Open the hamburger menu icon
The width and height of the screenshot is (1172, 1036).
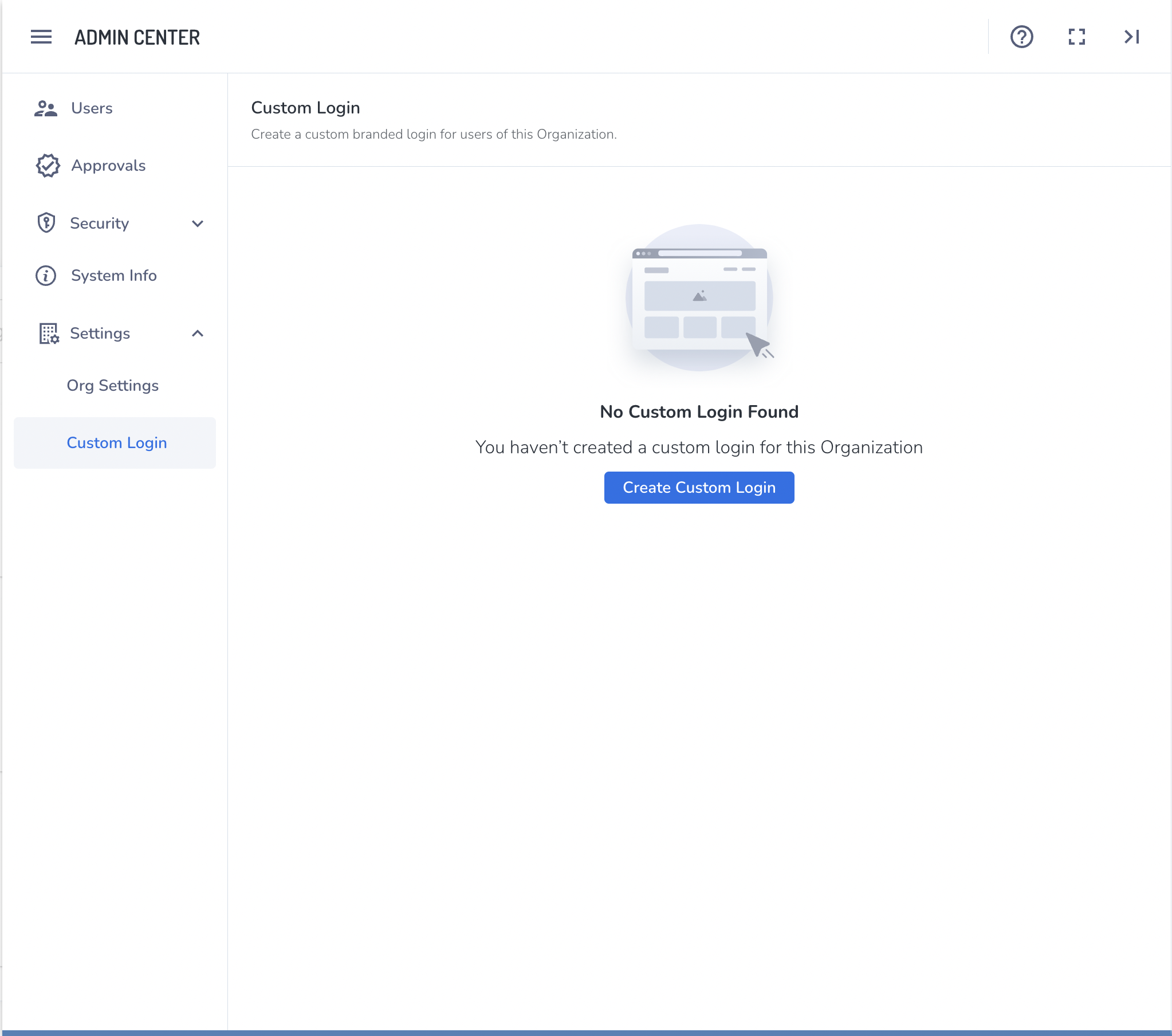41,37
